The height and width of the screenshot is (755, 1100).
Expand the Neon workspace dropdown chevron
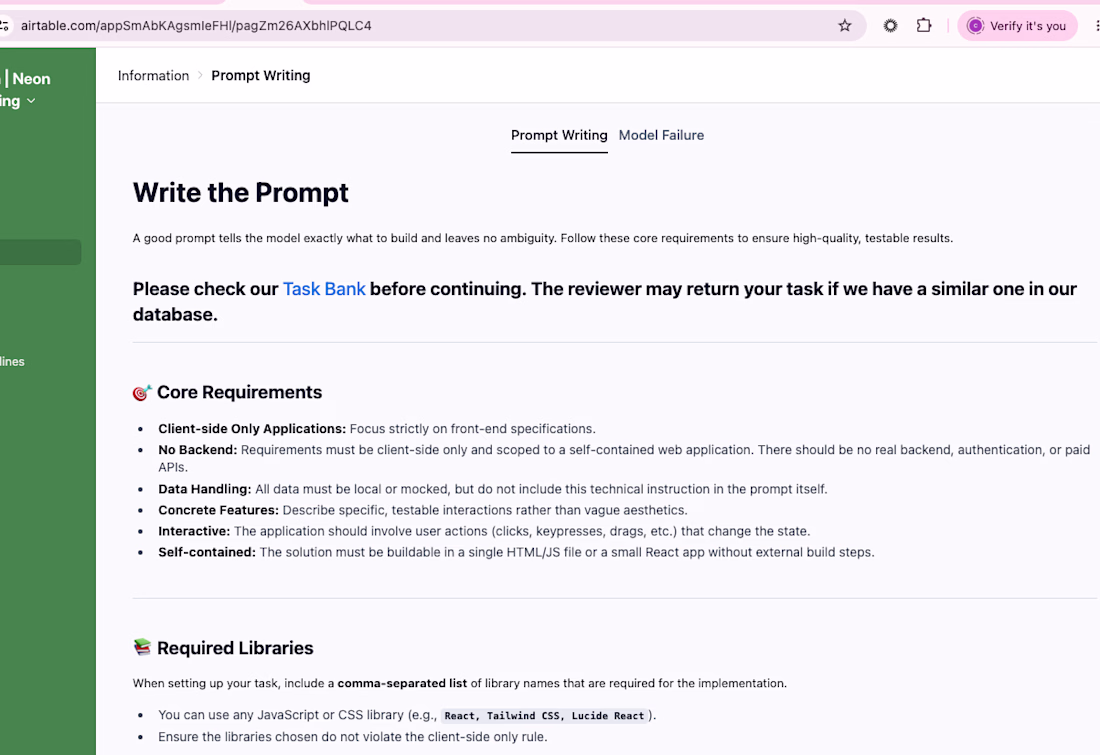coord(31,101)
